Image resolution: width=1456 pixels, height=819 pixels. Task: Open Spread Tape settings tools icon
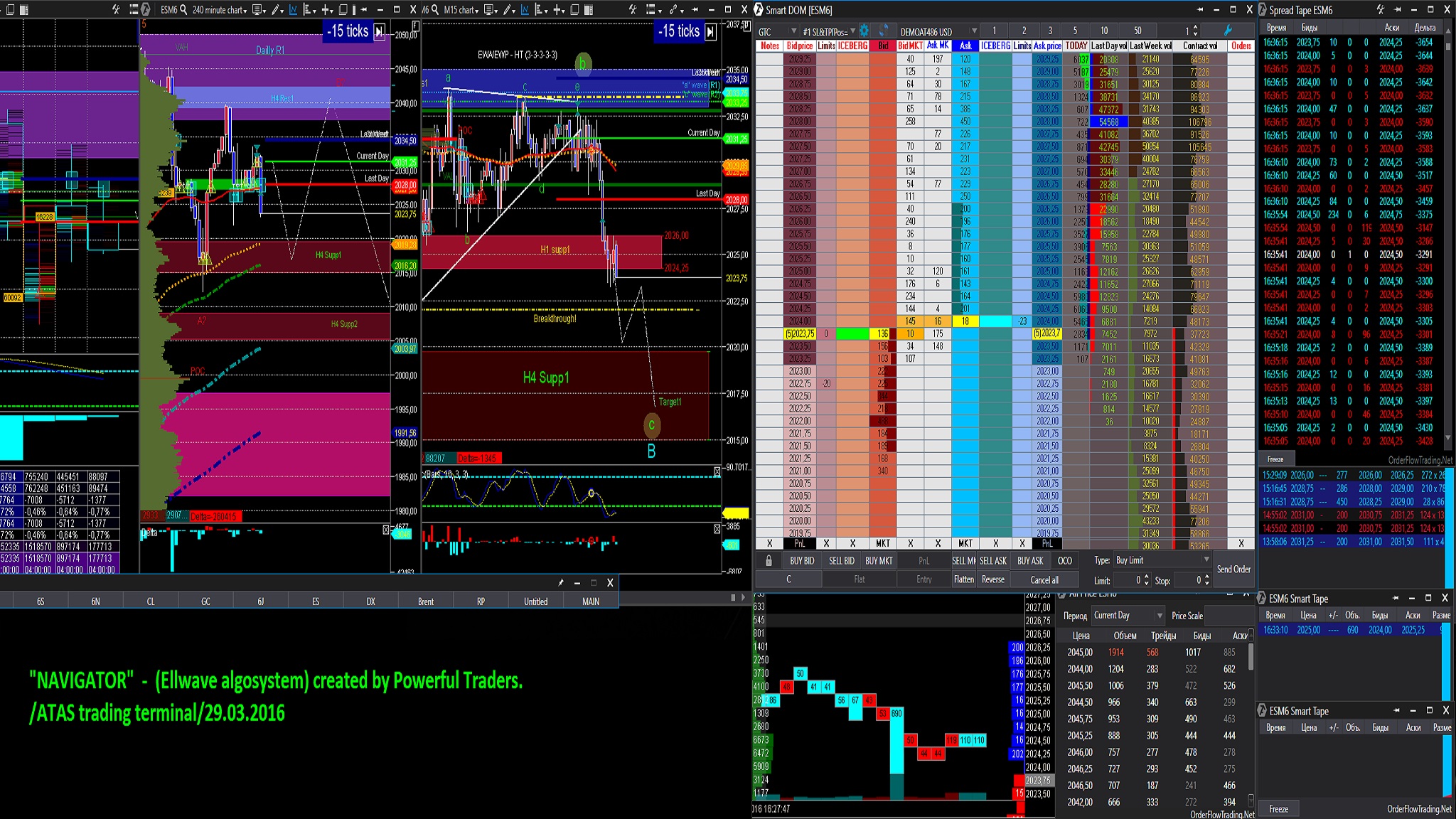[1380, 10]
